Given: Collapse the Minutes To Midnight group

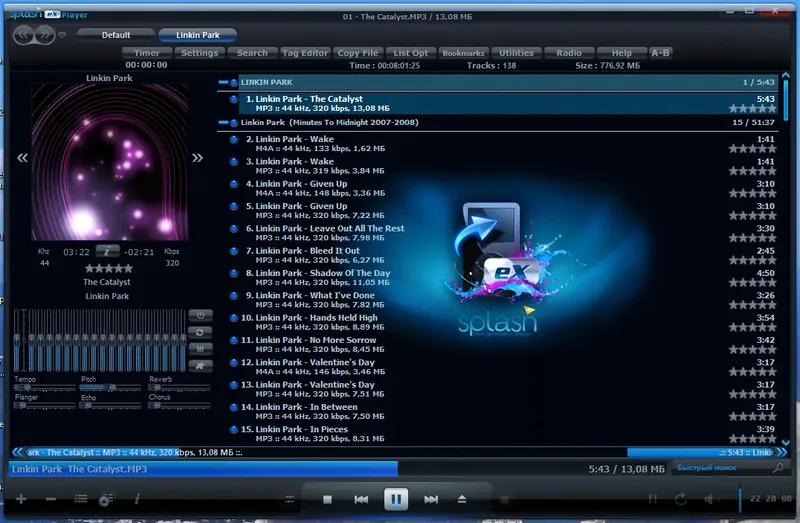Looking at the screenshot, I should click(x=223, y=122).
